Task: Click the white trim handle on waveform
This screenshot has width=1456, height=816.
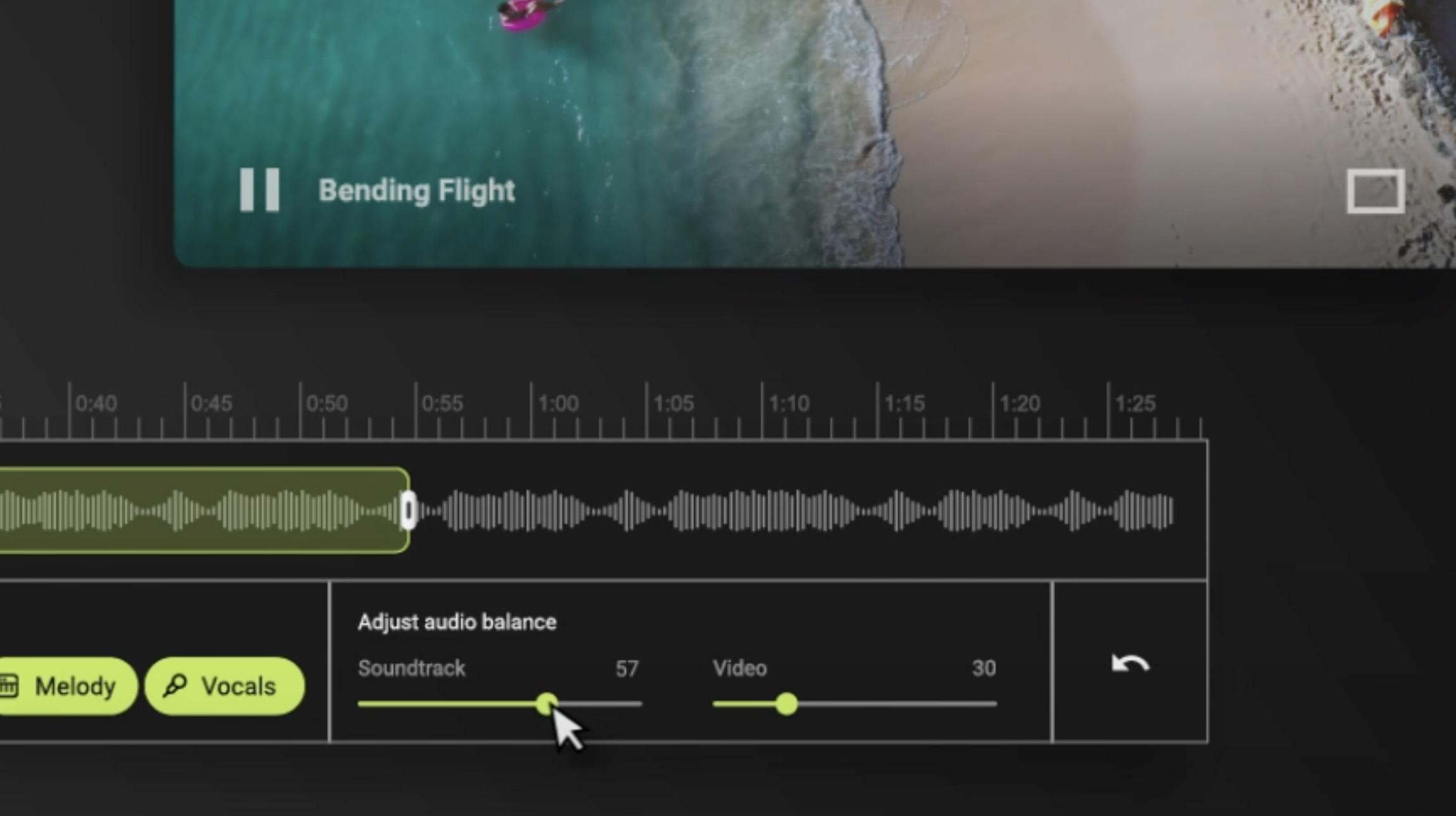Action: point(409,510)
